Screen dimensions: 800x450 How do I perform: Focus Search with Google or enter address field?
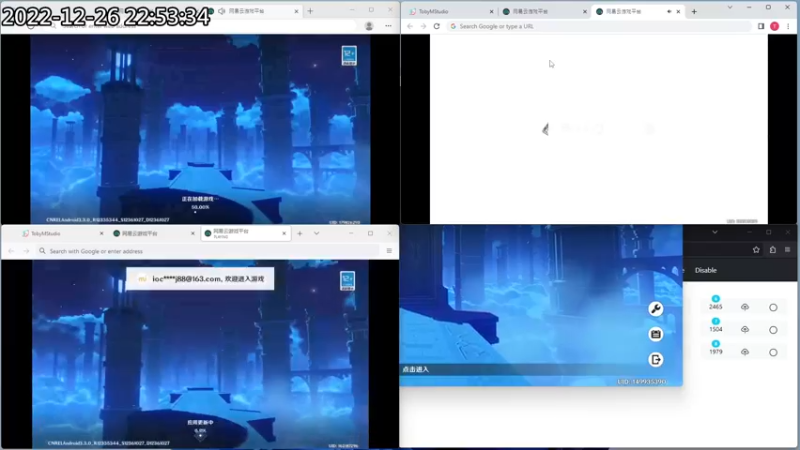tap(208, 251)
